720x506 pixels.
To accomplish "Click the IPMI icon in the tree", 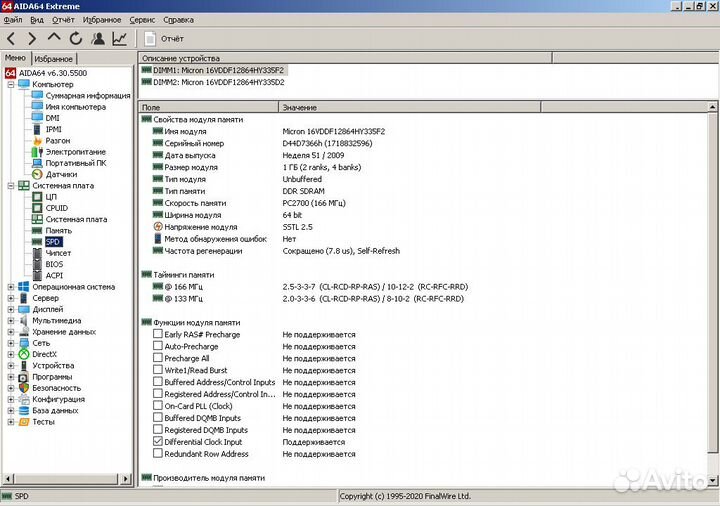I will [x=37, y=129].
